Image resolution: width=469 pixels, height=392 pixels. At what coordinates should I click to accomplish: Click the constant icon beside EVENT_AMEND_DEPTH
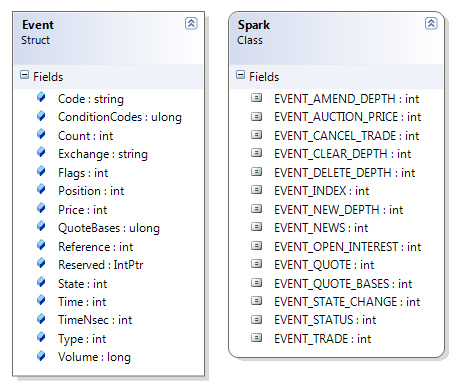256,98
